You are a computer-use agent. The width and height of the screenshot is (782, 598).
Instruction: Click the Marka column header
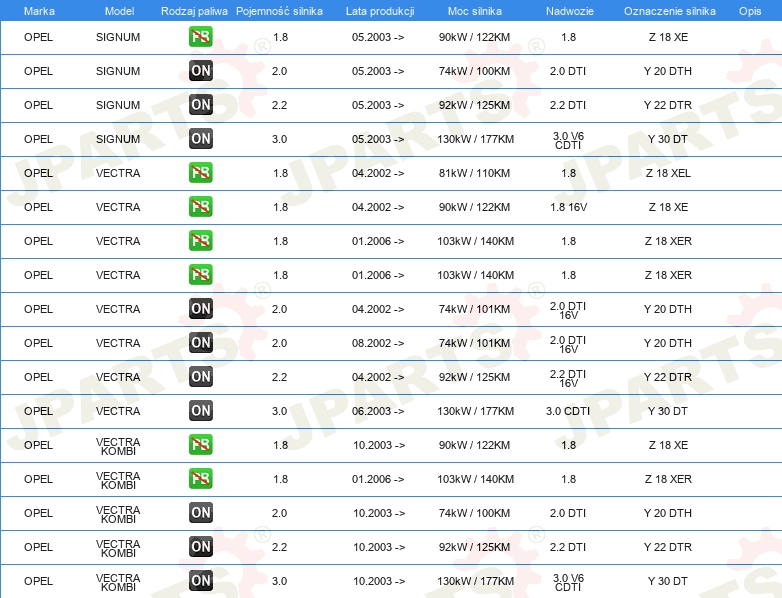39,11
